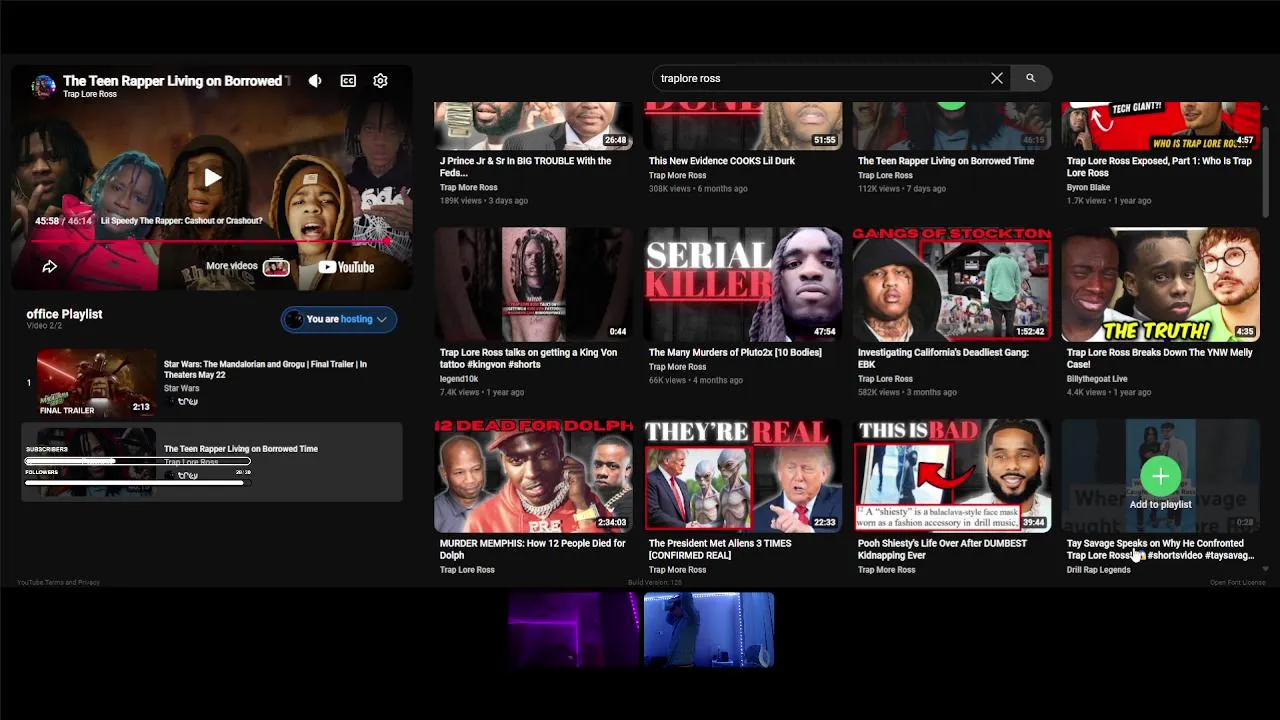Screen dimensions: 1280x720
Task: Open the J Prince video thumbnail
Action: click(534, 126)
